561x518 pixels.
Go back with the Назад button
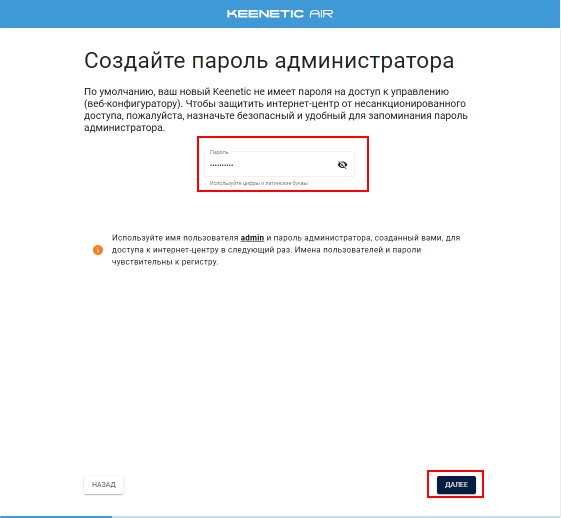[x=104, y=484]
